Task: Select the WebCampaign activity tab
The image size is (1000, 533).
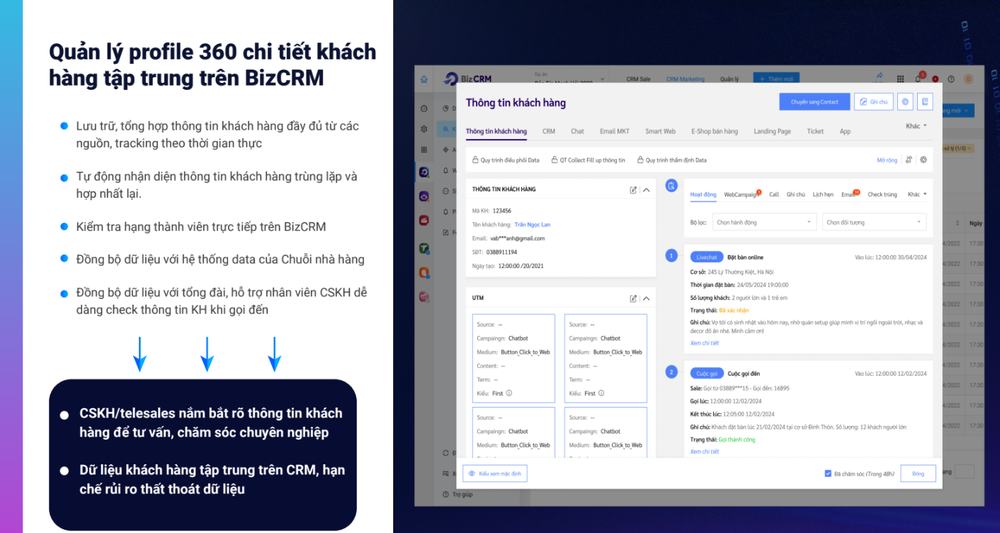Action: click(742, 194)
